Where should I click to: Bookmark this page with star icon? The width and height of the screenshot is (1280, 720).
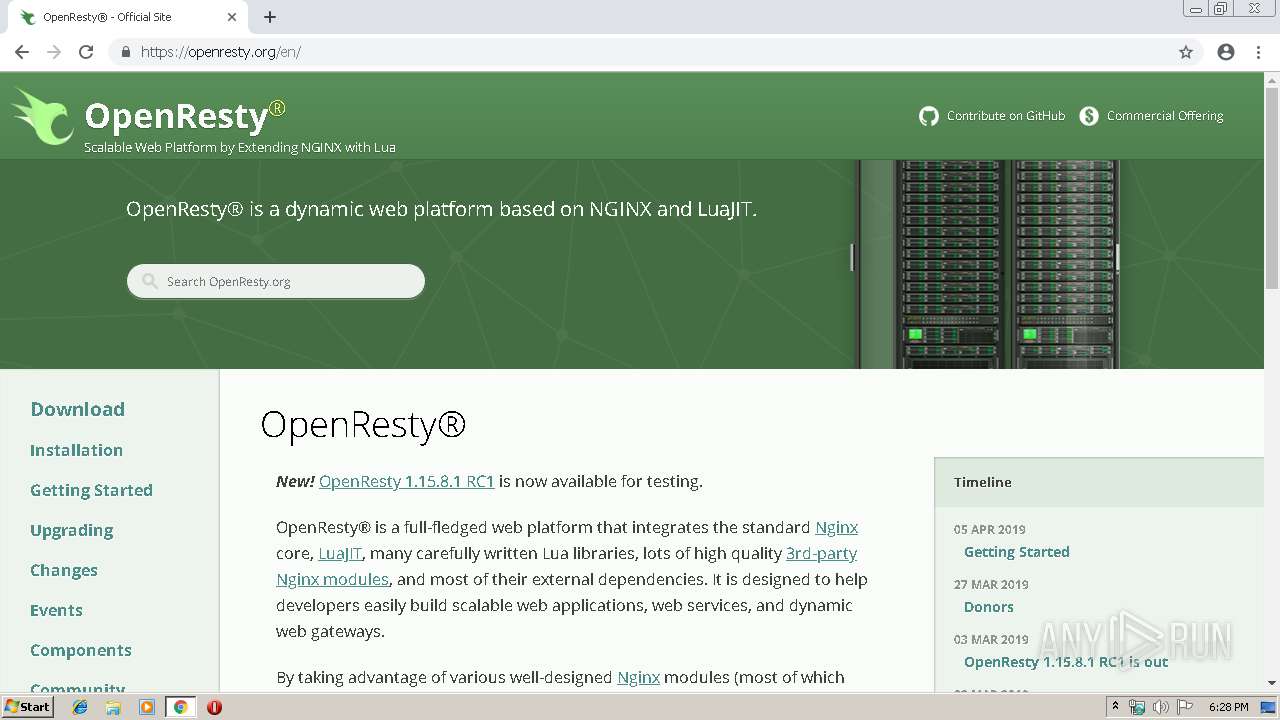click(1186, 52)
